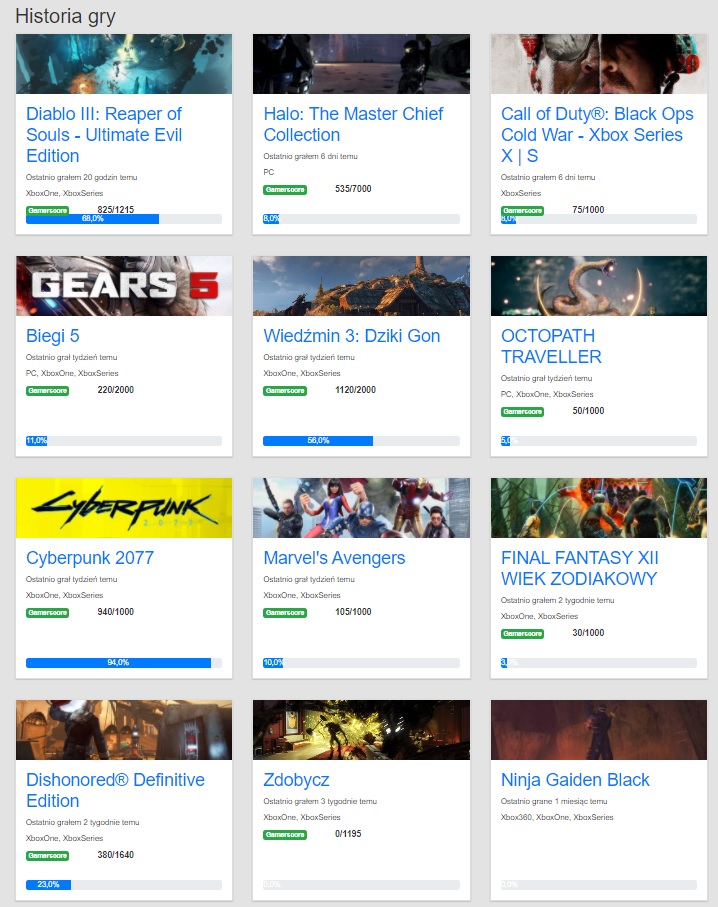The height and width of the screenshot is (907, 718).
Task: Click the 30/1000 score on Final Fantasy XII
Action: pos(588,633)
